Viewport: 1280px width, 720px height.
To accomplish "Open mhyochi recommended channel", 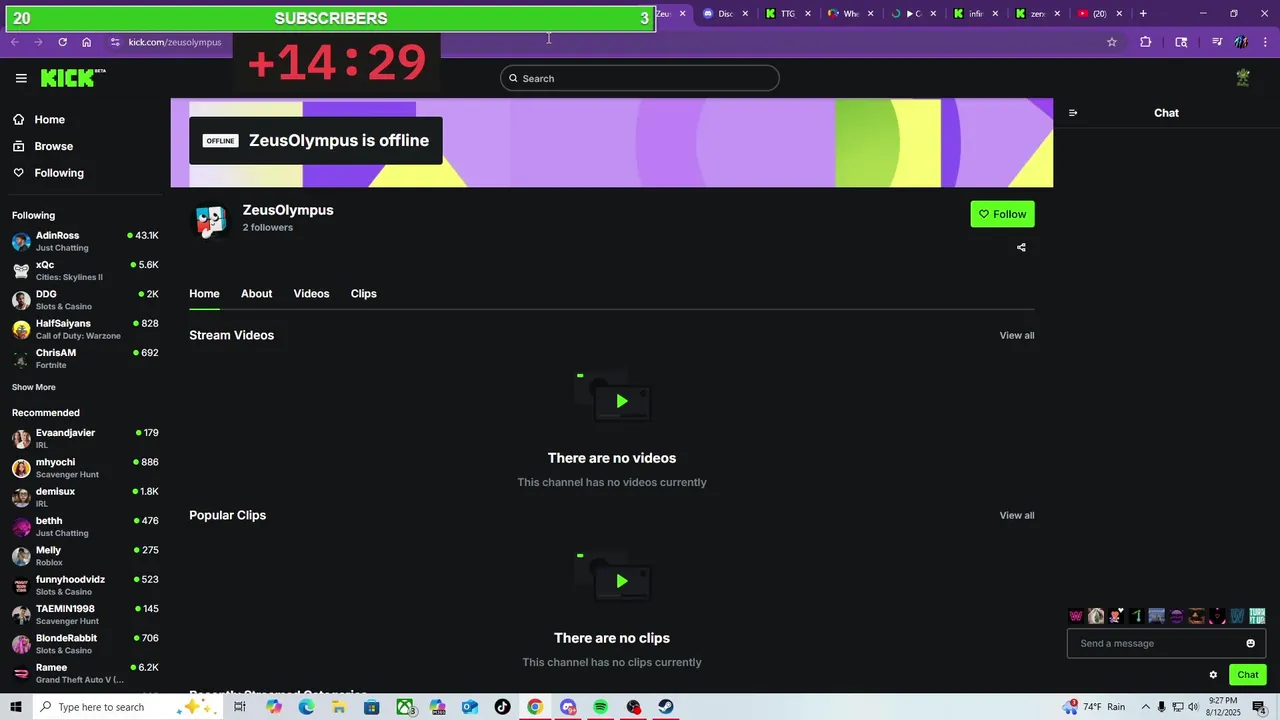I will click(85, 468).
